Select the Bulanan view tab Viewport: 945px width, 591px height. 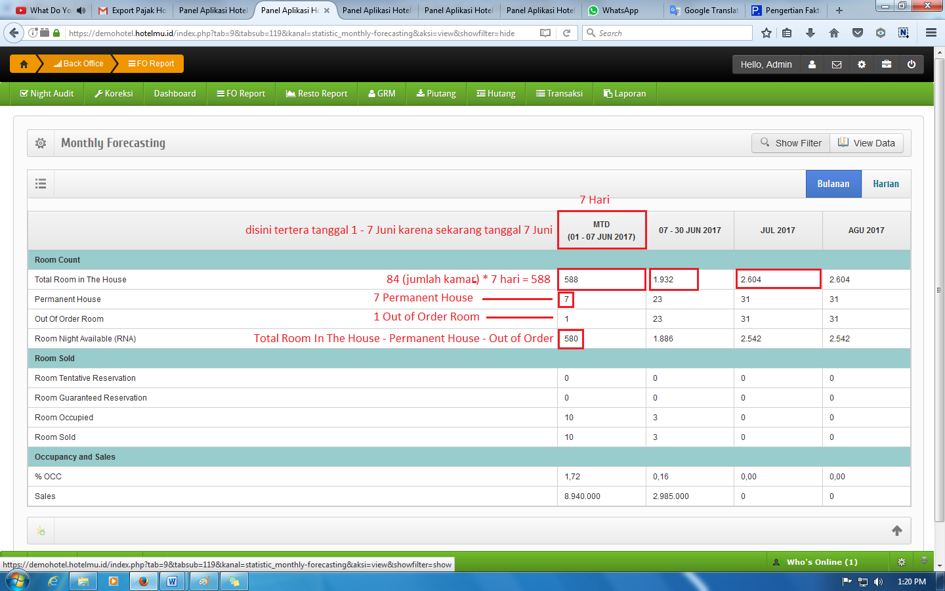pyautogui.click(x=833, y=184)
